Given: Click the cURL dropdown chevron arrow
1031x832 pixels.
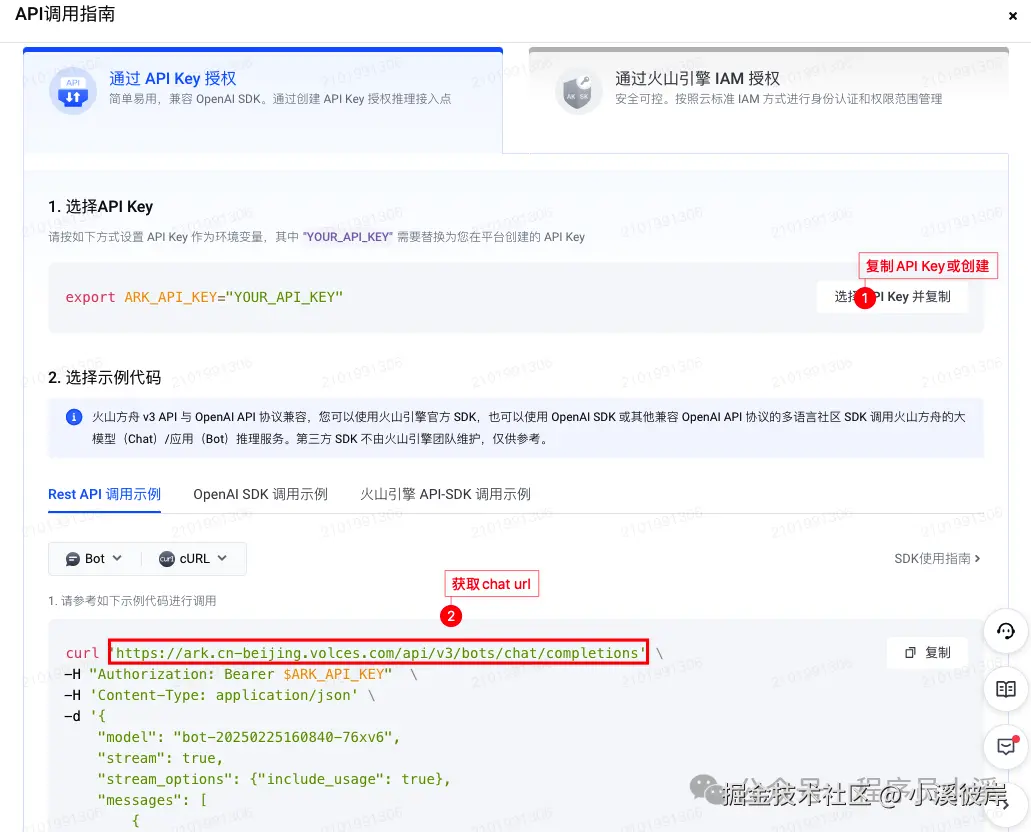Looking at the screenshot, I should click(x=222, y=558).
